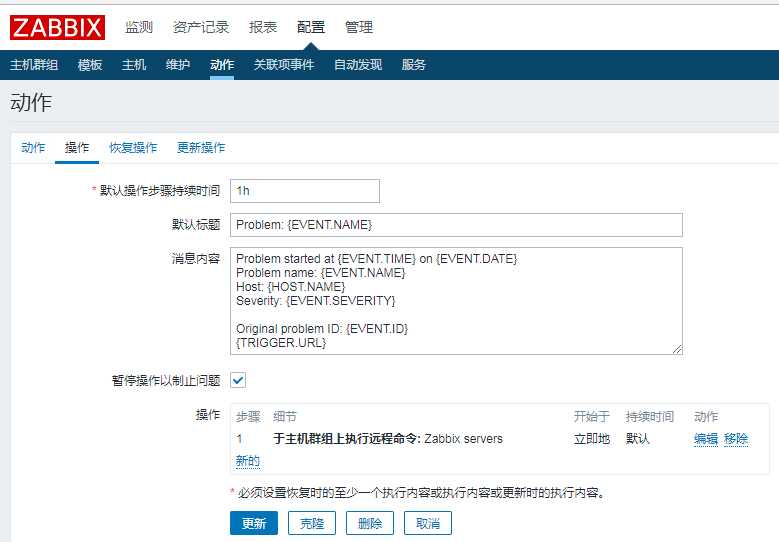This screenshot has height=542, width=779.
Task: Click the 暂停操作以制止问题 label
Action: point(166,381)
